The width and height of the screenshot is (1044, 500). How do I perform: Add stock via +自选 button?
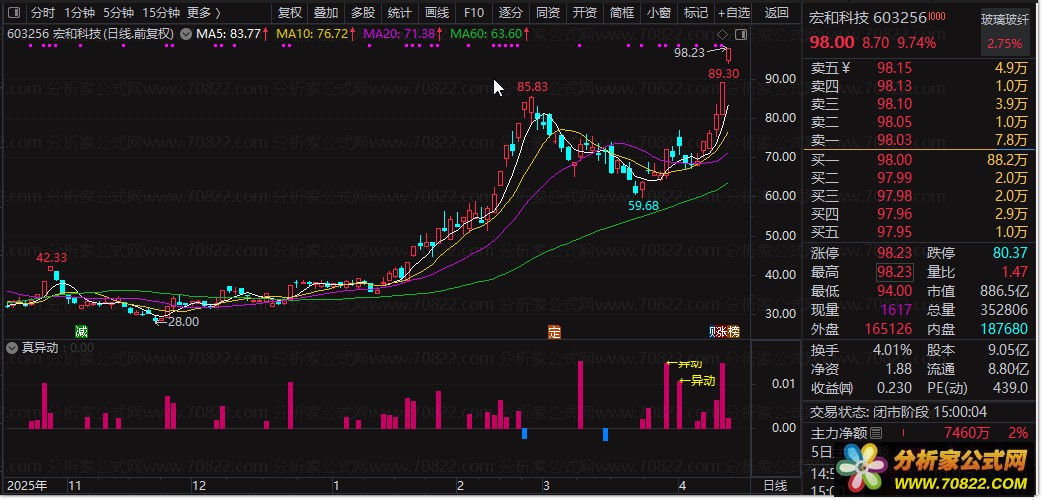[x=734, y=12]
